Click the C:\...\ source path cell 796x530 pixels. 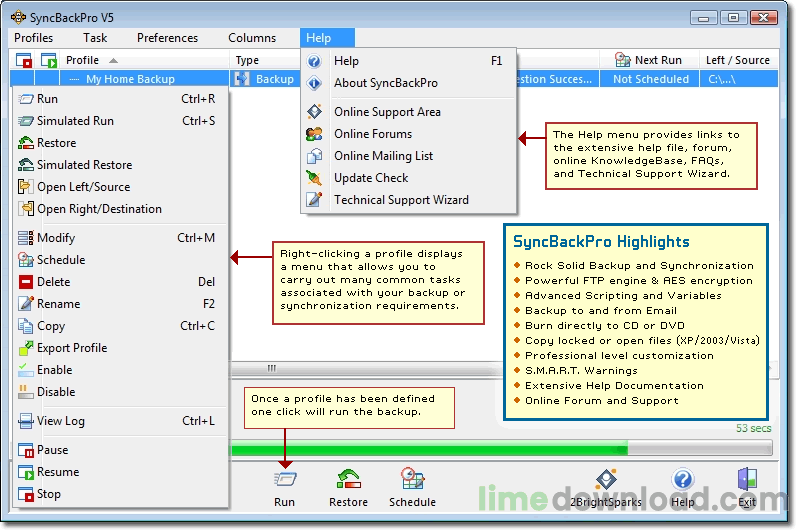click(739, 79)
